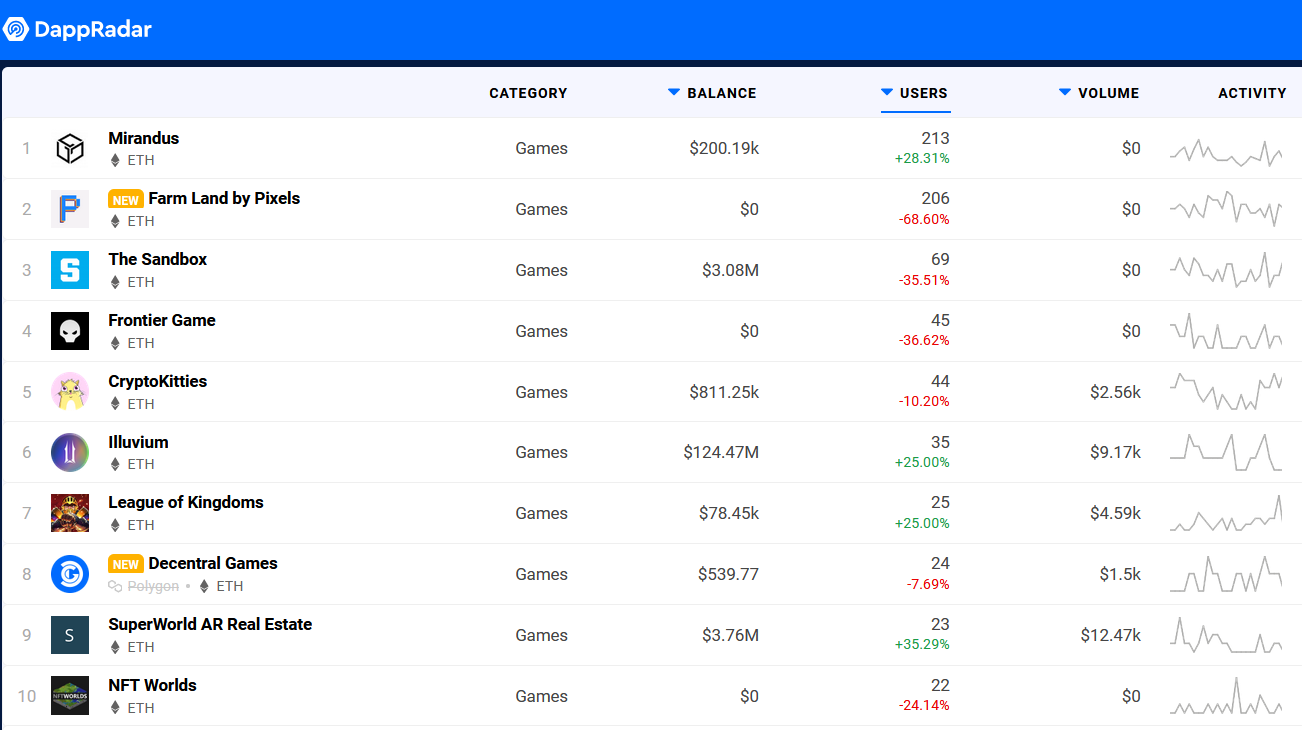Click the League of Kingdoms thumbnail
The image size is (1302, 730).
point(70,513)
